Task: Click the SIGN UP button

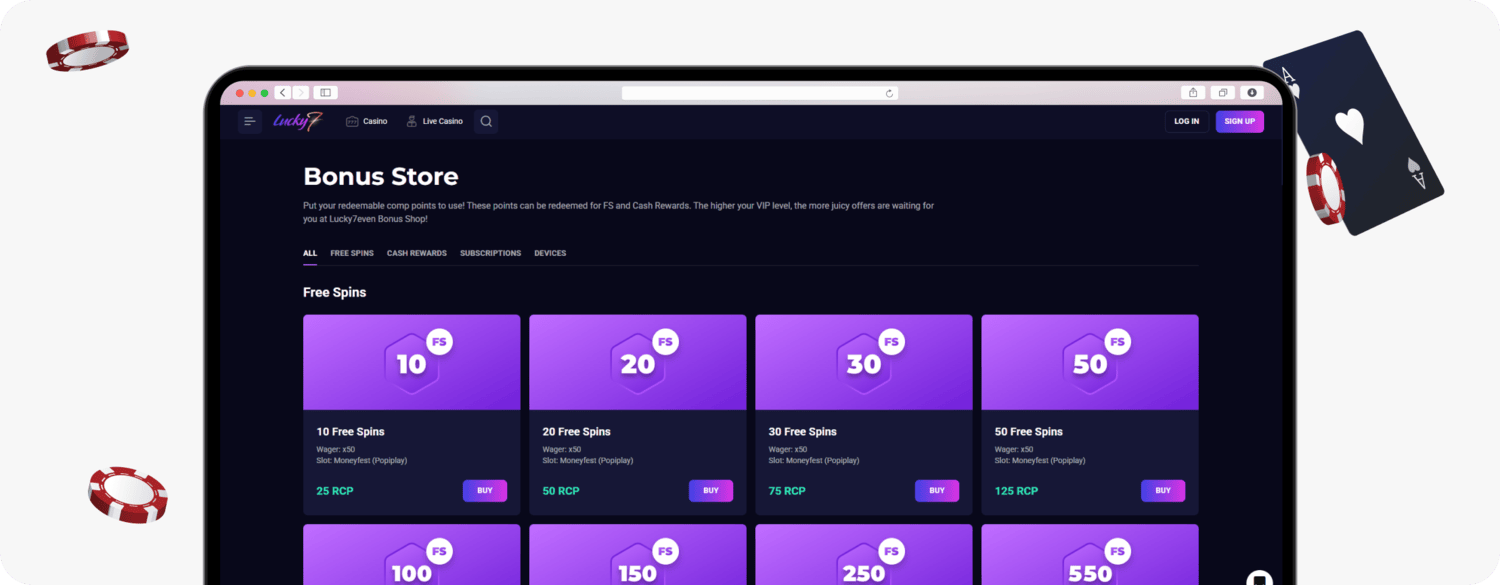Action: 1240,122
